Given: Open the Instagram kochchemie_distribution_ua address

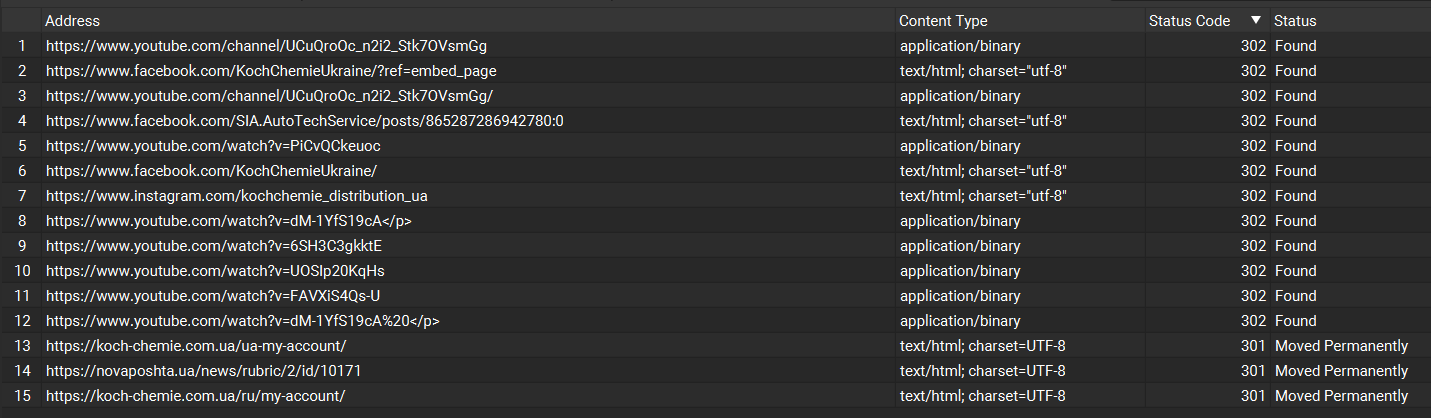Looking at the screenshot, I should 236,196.
